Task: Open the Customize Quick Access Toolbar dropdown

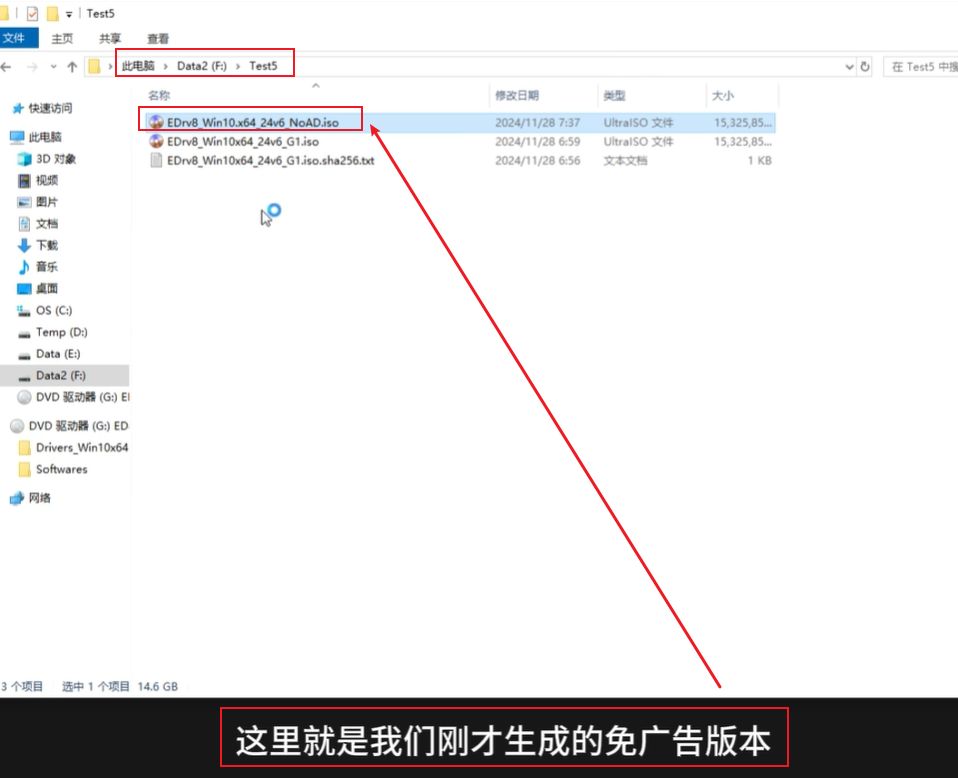Action: click(x=69, y=14)
